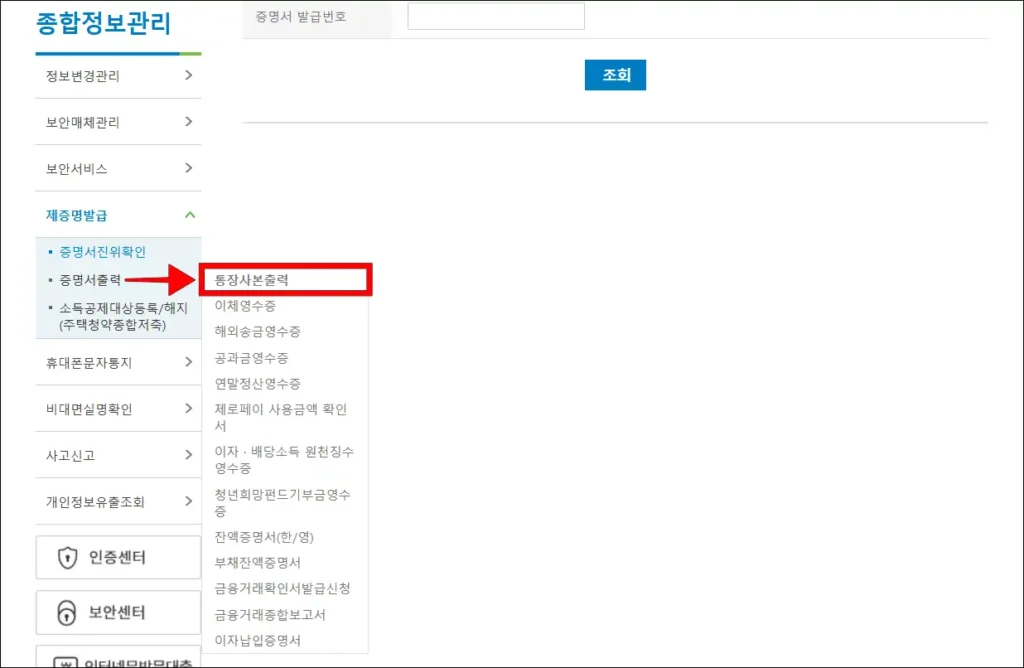1024x668 pixels.
Task: Click the shield icon in 인증센터
Action: pos(67,558)
